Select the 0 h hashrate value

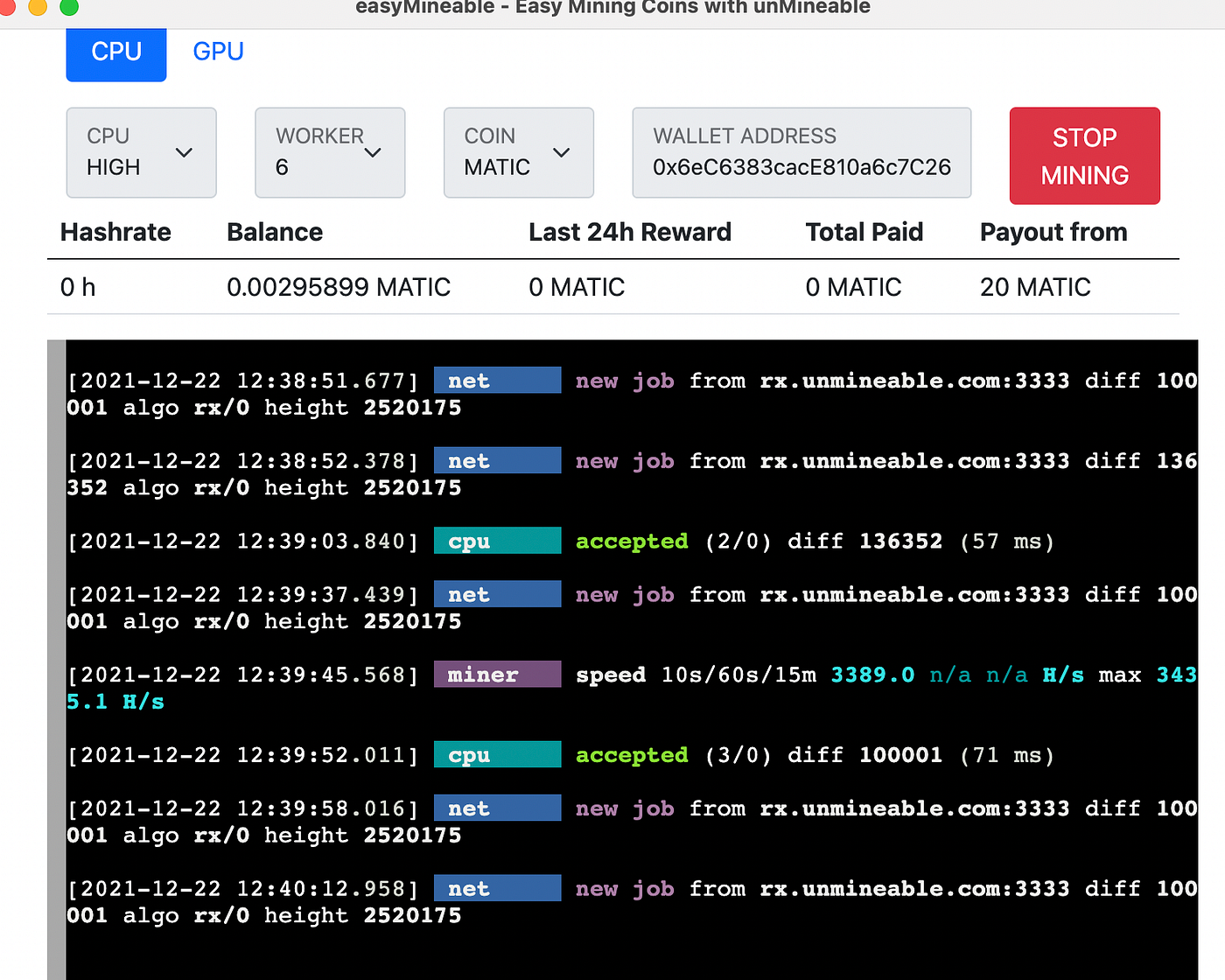(78, 287)
